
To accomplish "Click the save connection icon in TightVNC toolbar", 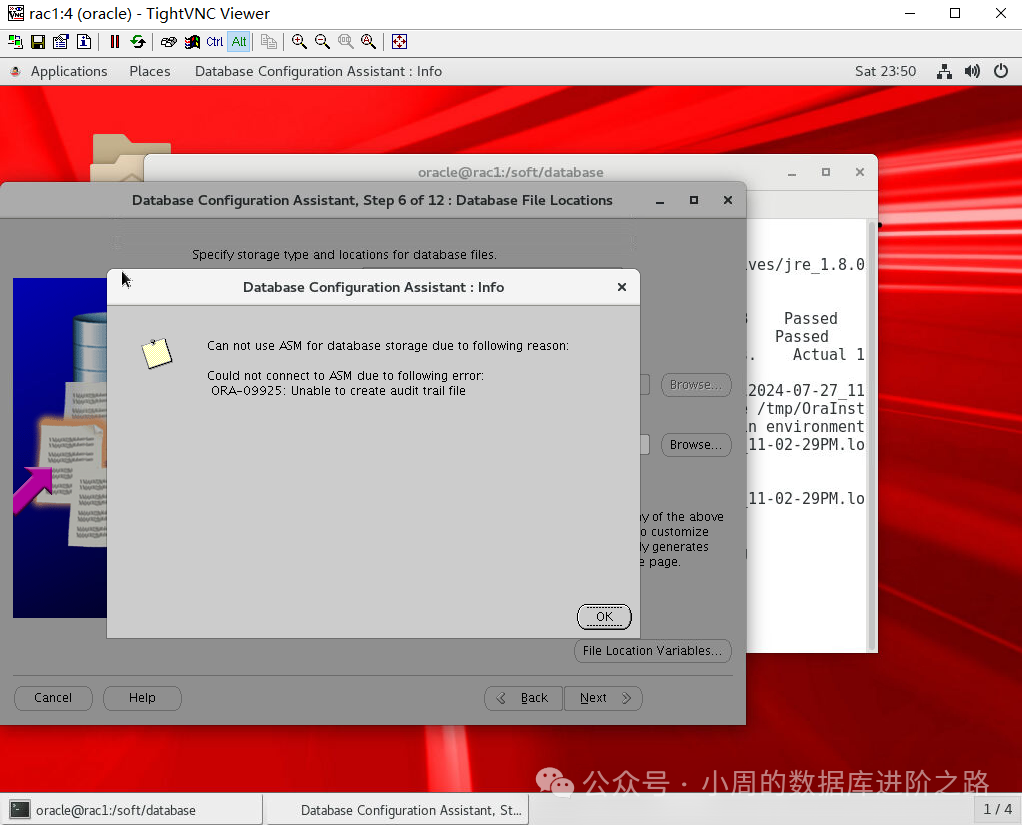I will [38, 42].
